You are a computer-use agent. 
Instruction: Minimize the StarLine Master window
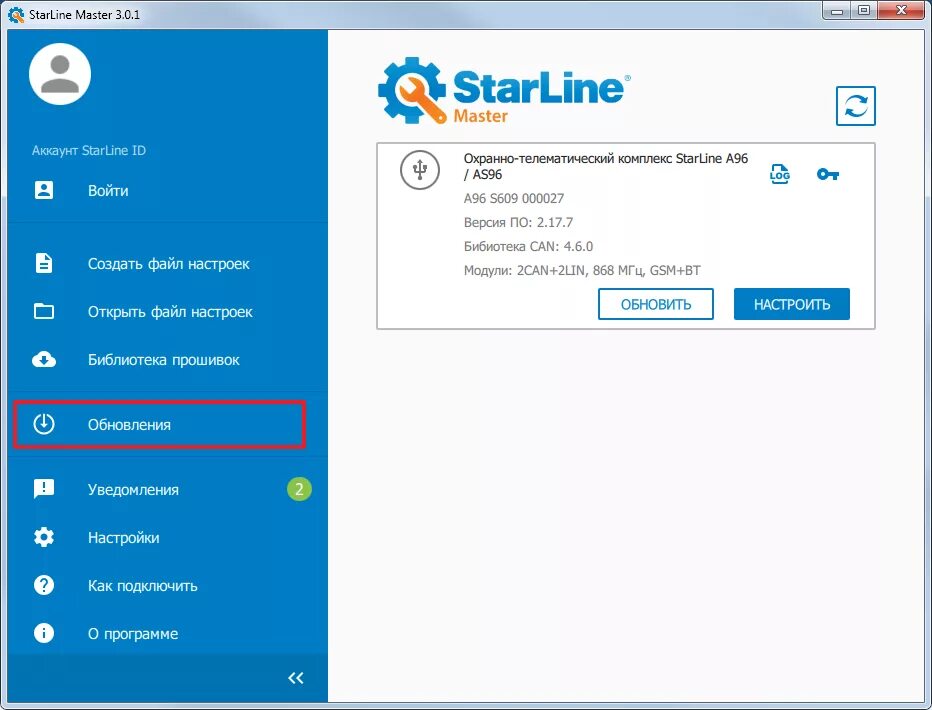(837, 11)
